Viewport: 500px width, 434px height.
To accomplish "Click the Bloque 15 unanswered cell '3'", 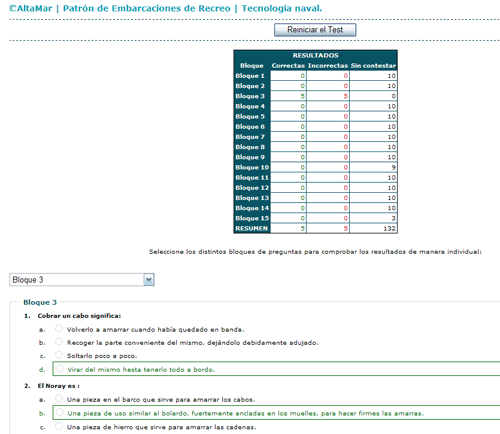I will pos(373,218).
